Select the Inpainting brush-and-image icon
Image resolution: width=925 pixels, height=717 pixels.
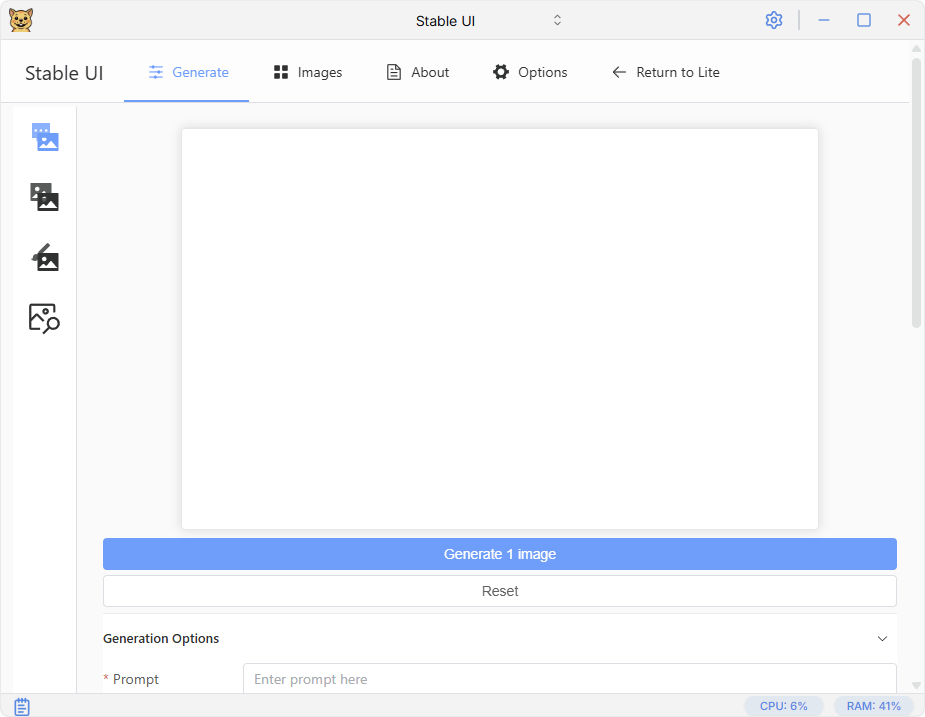pyautogui.click(x=45, y=258)
